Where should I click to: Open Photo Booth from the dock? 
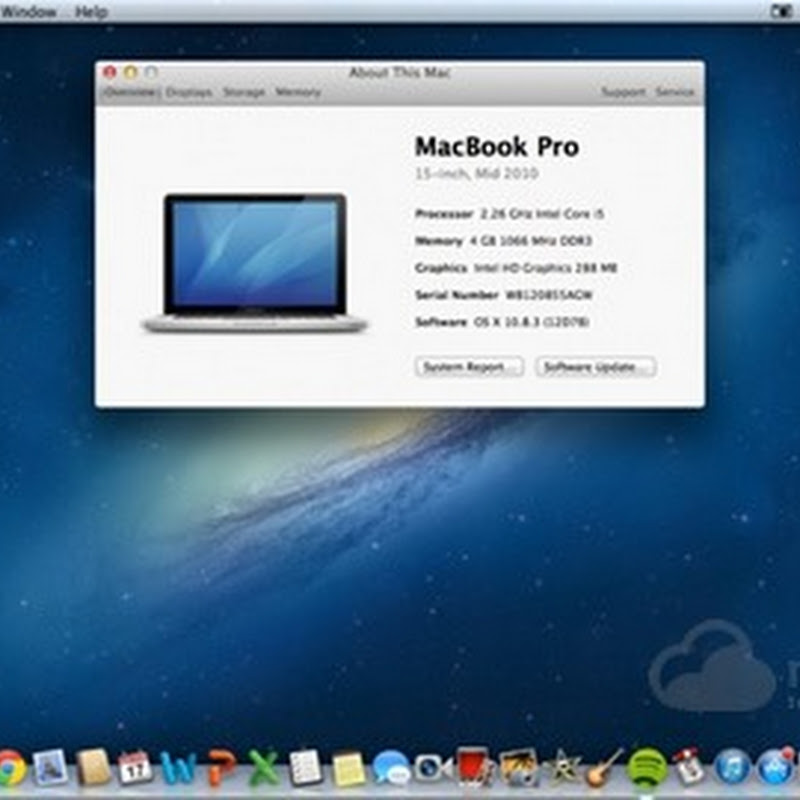pyautogui.click(x=474, y=767)
